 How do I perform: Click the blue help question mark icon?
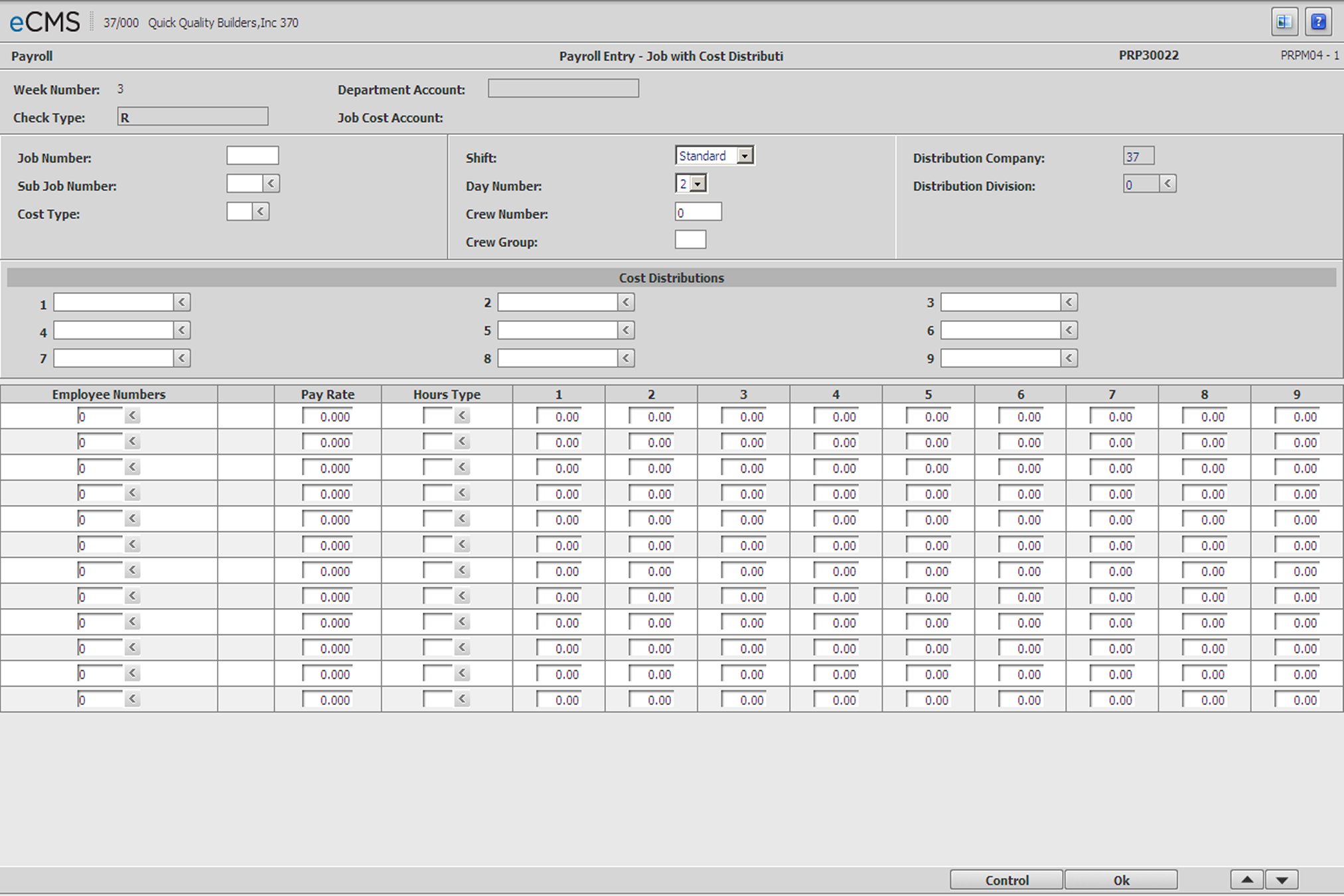click(x=1318, y=22)
